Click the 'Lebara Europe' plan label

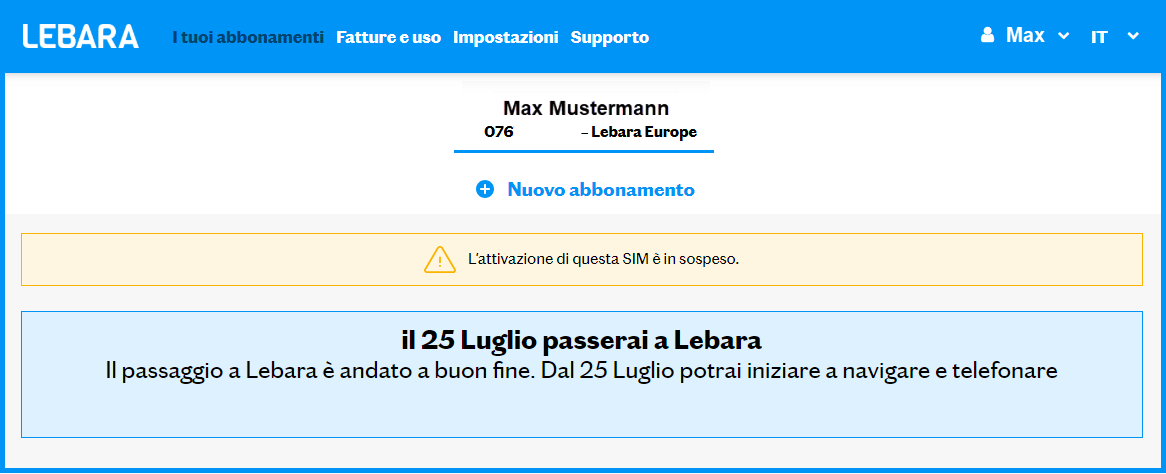click(x=643, y=132)
